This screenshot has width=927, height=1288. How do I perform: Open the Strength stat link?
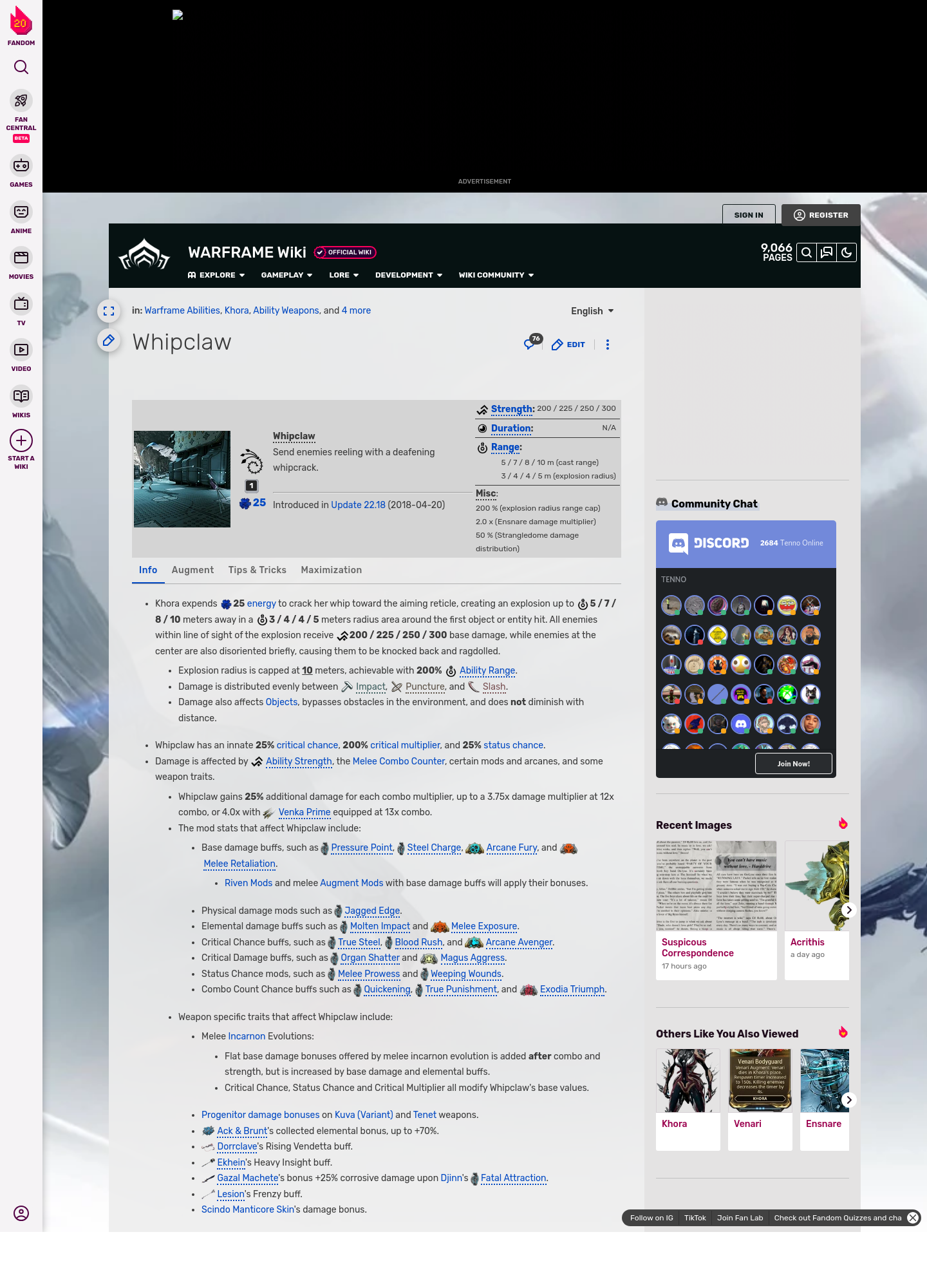[512, 409]
